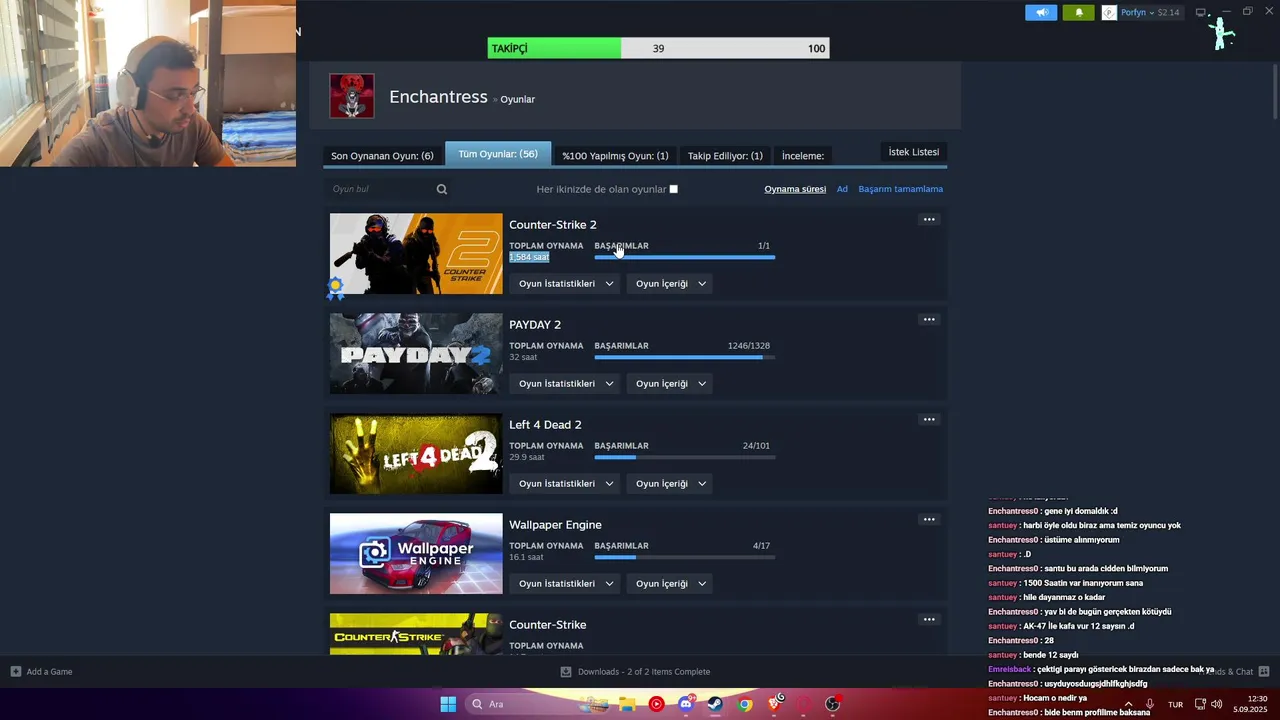1280x720 pixels.
Task: Open the Left 4 Dead 2 title link
Action: 545,425
